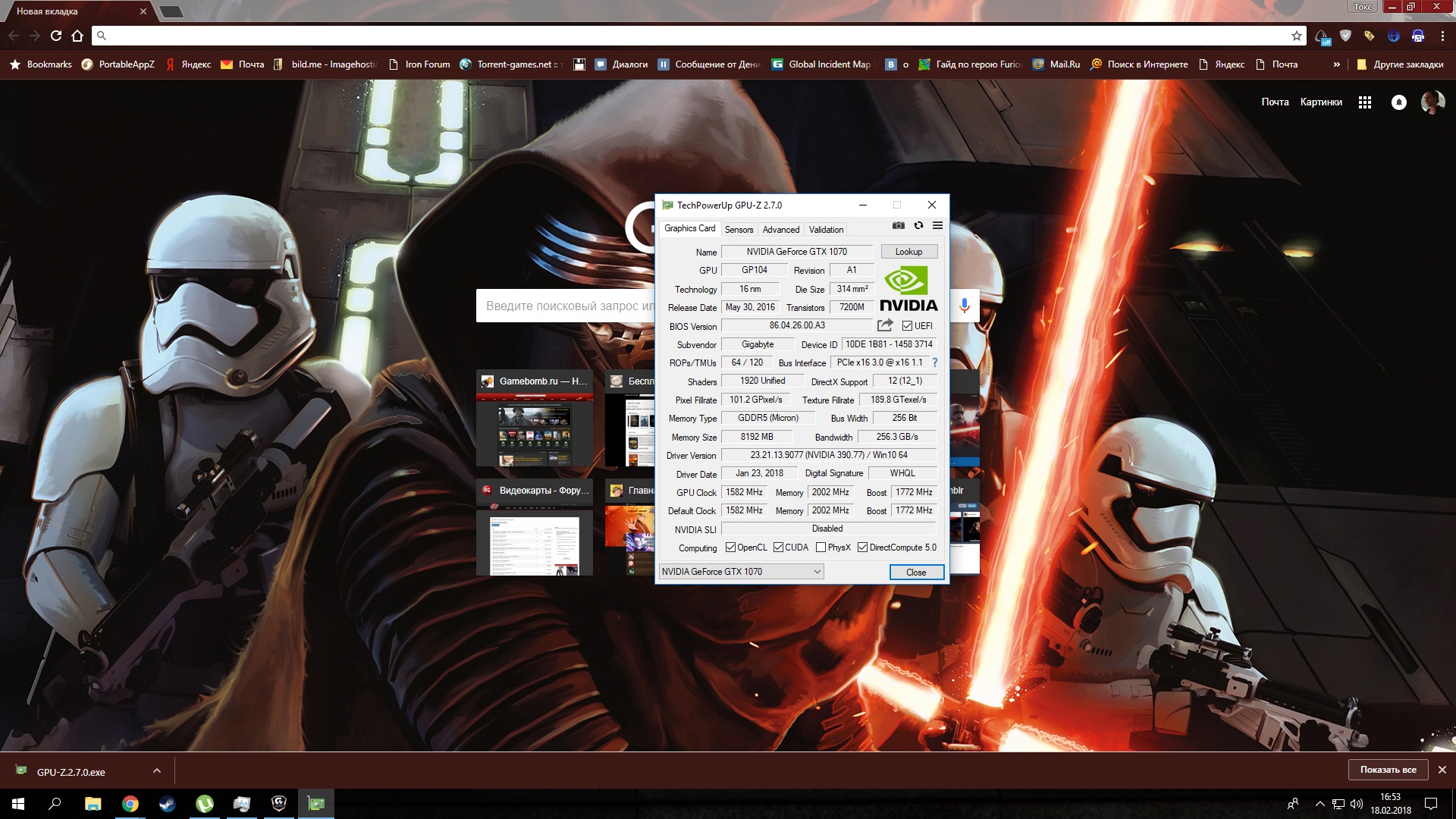Screen dimensions: 1456x819
Task: Open Steam from the taskbar
Action: [167, 804]
